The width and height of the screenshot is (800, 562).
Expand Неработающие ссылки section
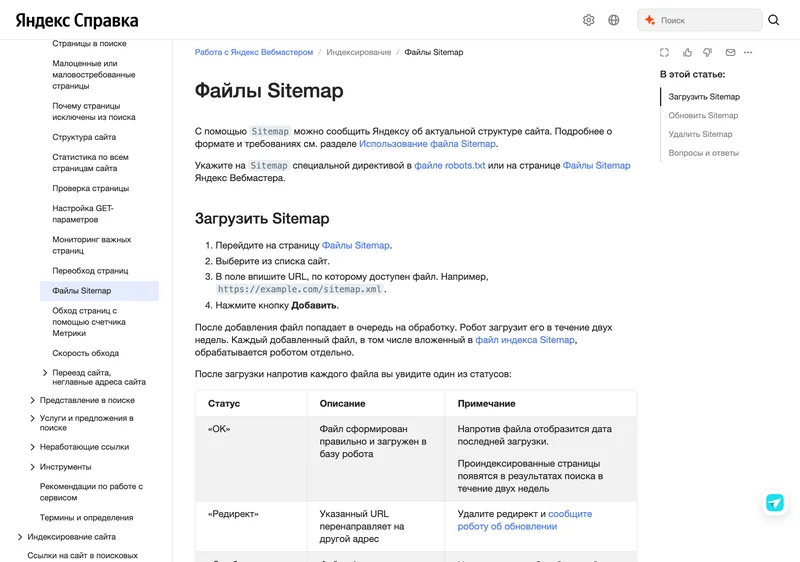32,447
